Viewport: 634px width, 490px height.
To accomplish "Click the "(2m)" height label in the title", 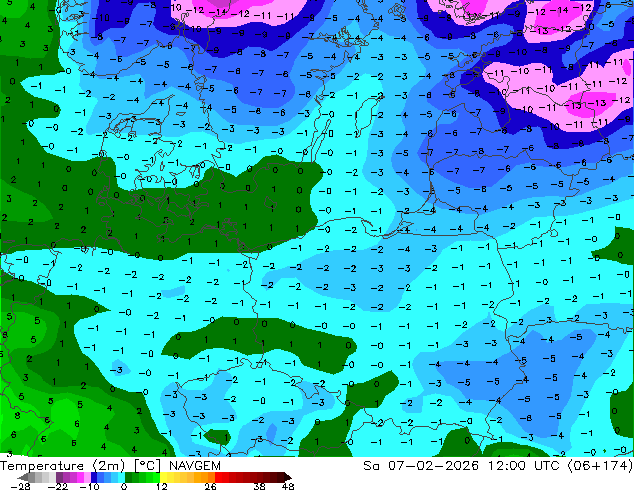I will [x=109, y=466].
